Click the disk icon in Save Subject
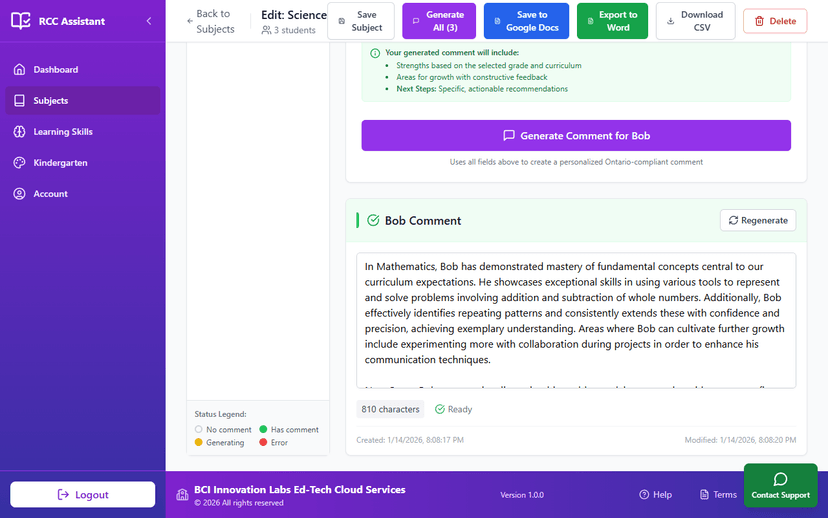The width and height of the screenshot is (828, 518). pos(342,21)
